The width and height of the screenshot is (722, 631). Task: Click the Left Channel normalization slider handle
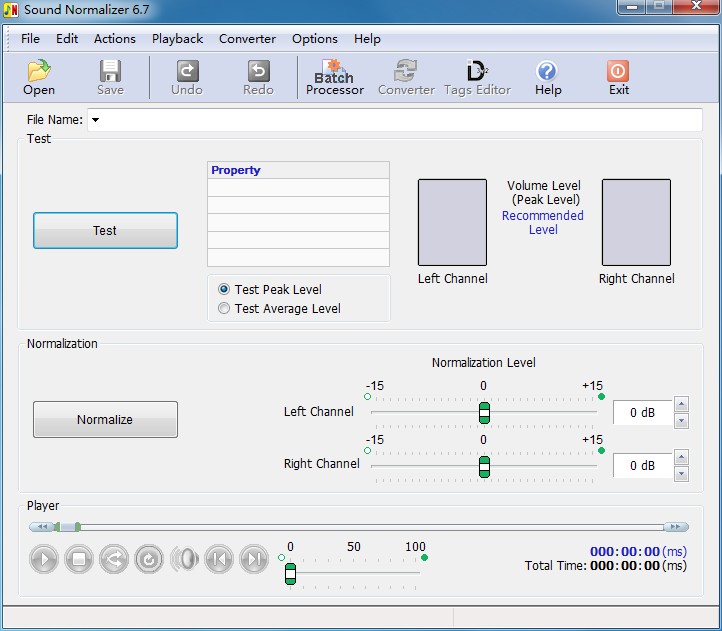[484, 413]
